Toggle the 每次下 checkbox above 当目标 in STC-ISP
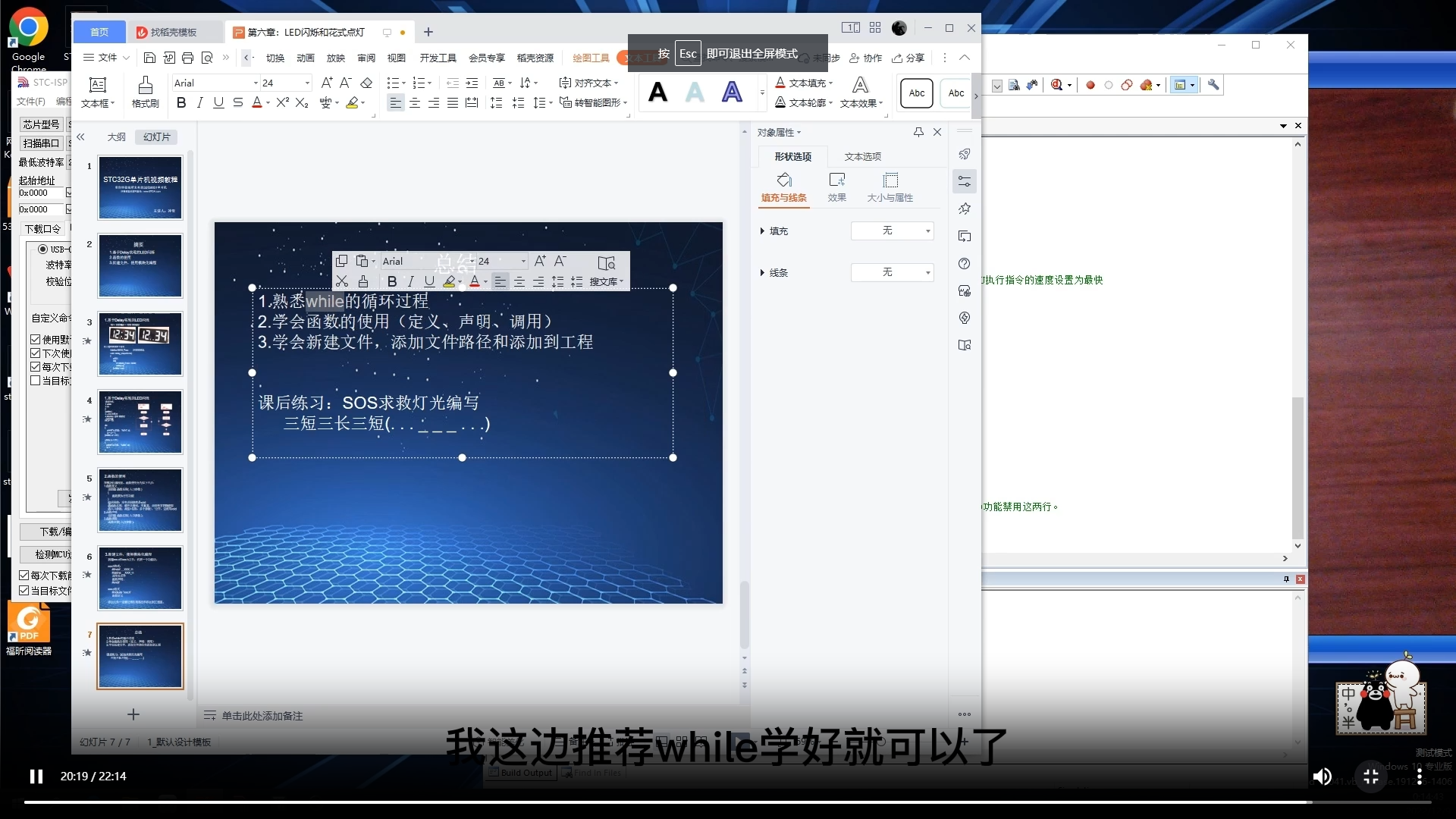The image size is (1456, 819). pyautogui.click(x=35, y=367)
